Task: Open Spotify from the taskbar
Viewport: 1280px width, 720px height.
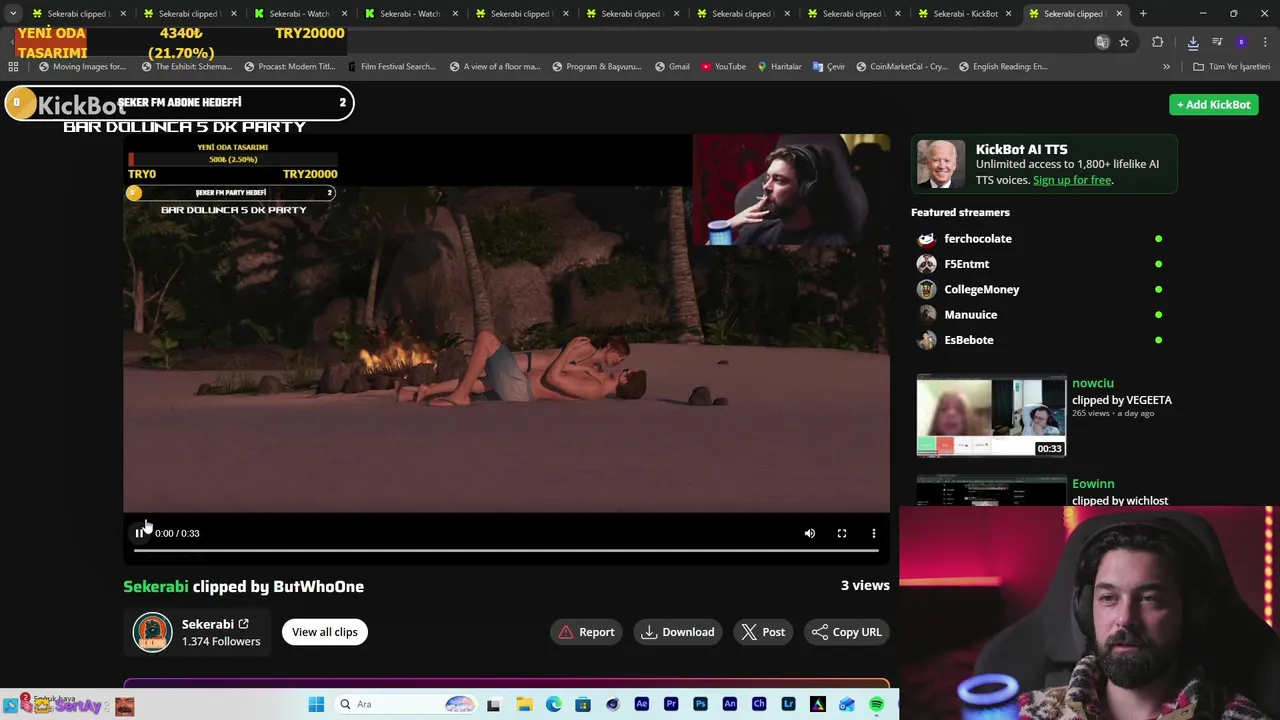Action: pos(876,705)
